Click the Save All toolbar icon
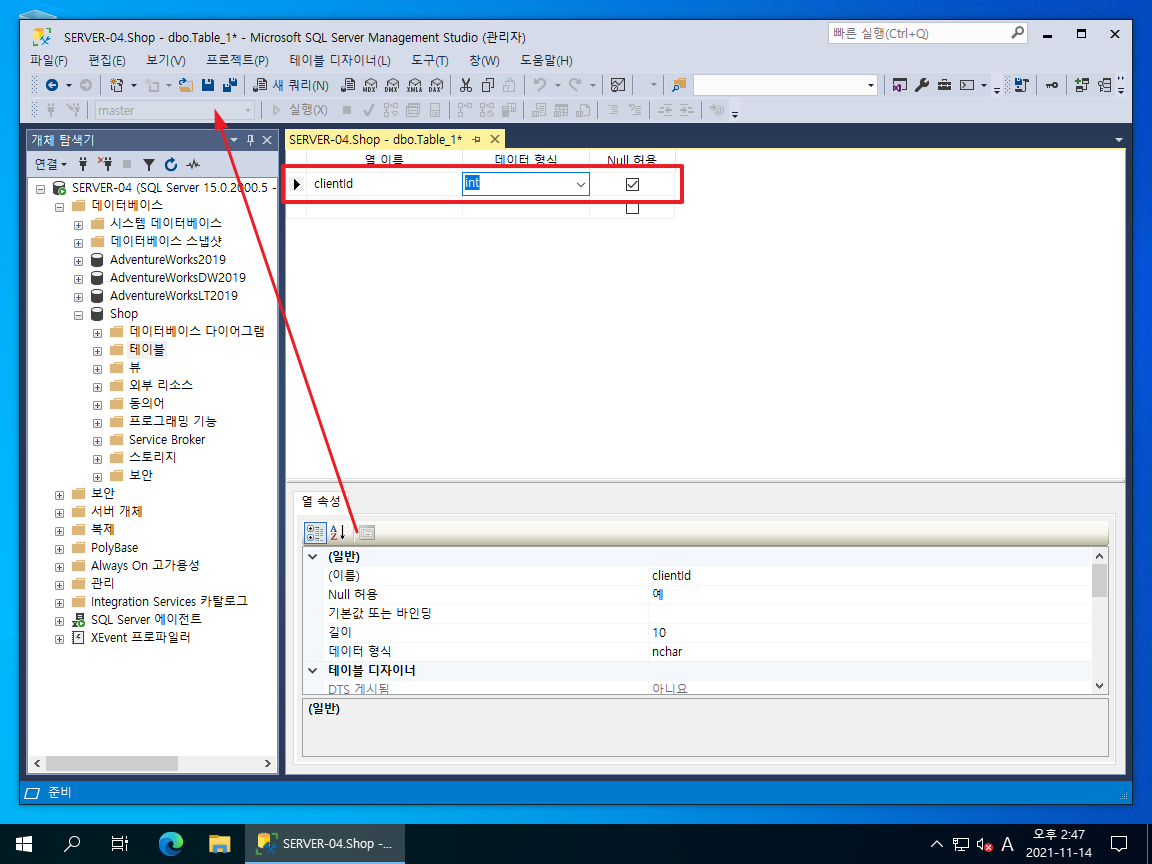Screen dimensions: 1152x864 230,85
